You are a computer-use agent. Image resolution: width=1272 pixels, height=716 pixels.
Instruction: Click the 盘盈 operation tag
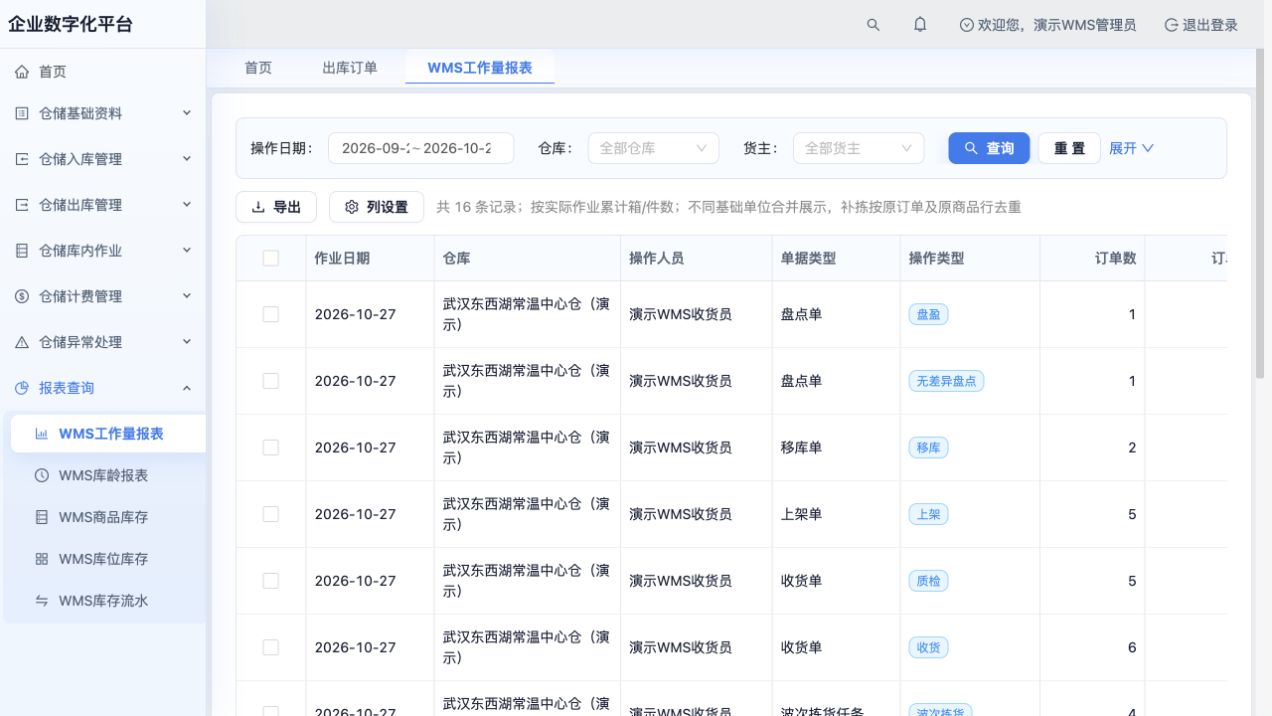coord(928,314)
